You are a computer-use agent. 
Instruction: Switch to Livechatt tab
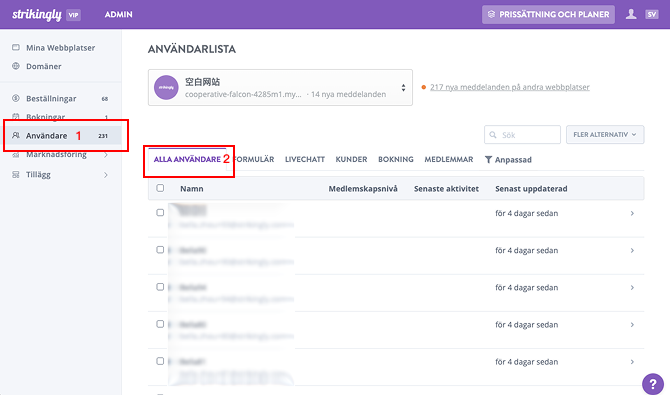[x=305, y=159]
